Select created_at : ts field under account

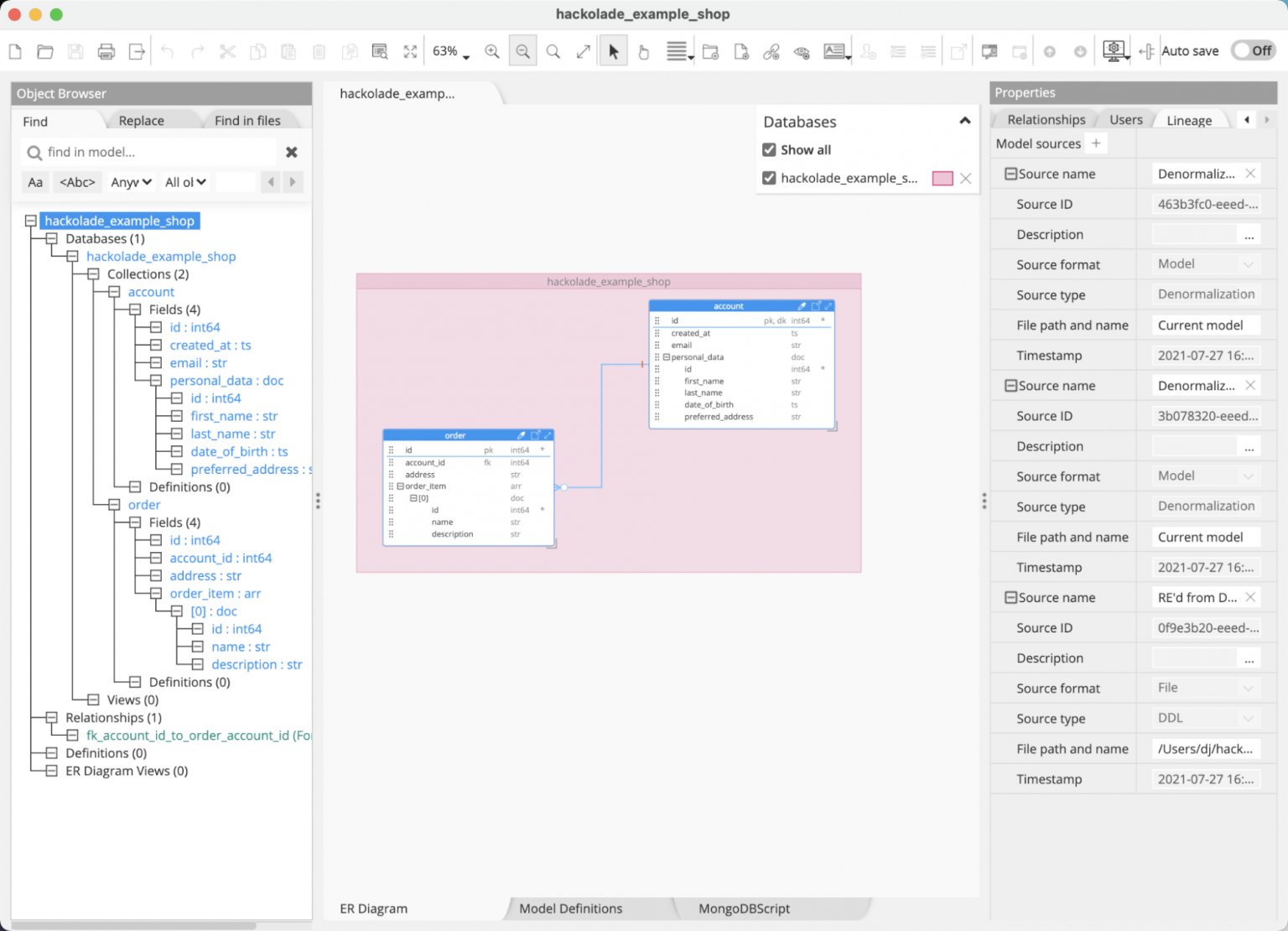(210, 345)
